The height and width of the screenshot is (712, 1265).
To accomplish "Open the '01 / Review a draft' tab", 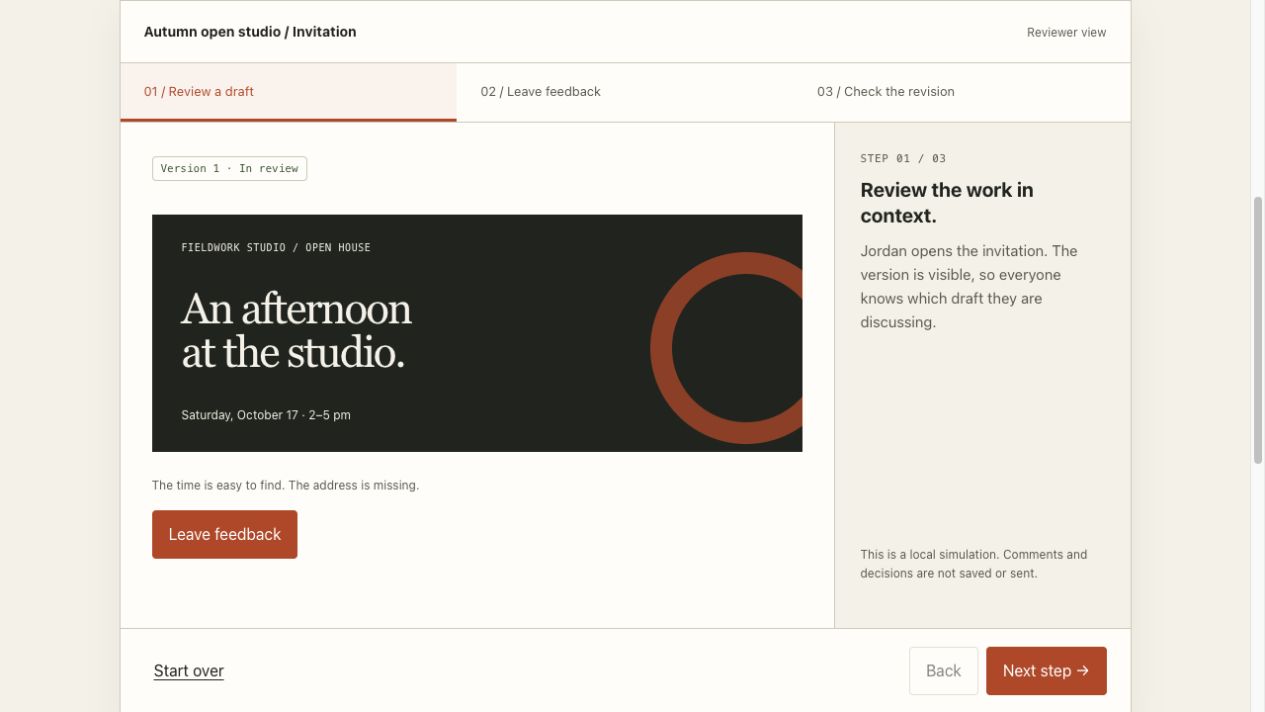I will pos(288,92).
